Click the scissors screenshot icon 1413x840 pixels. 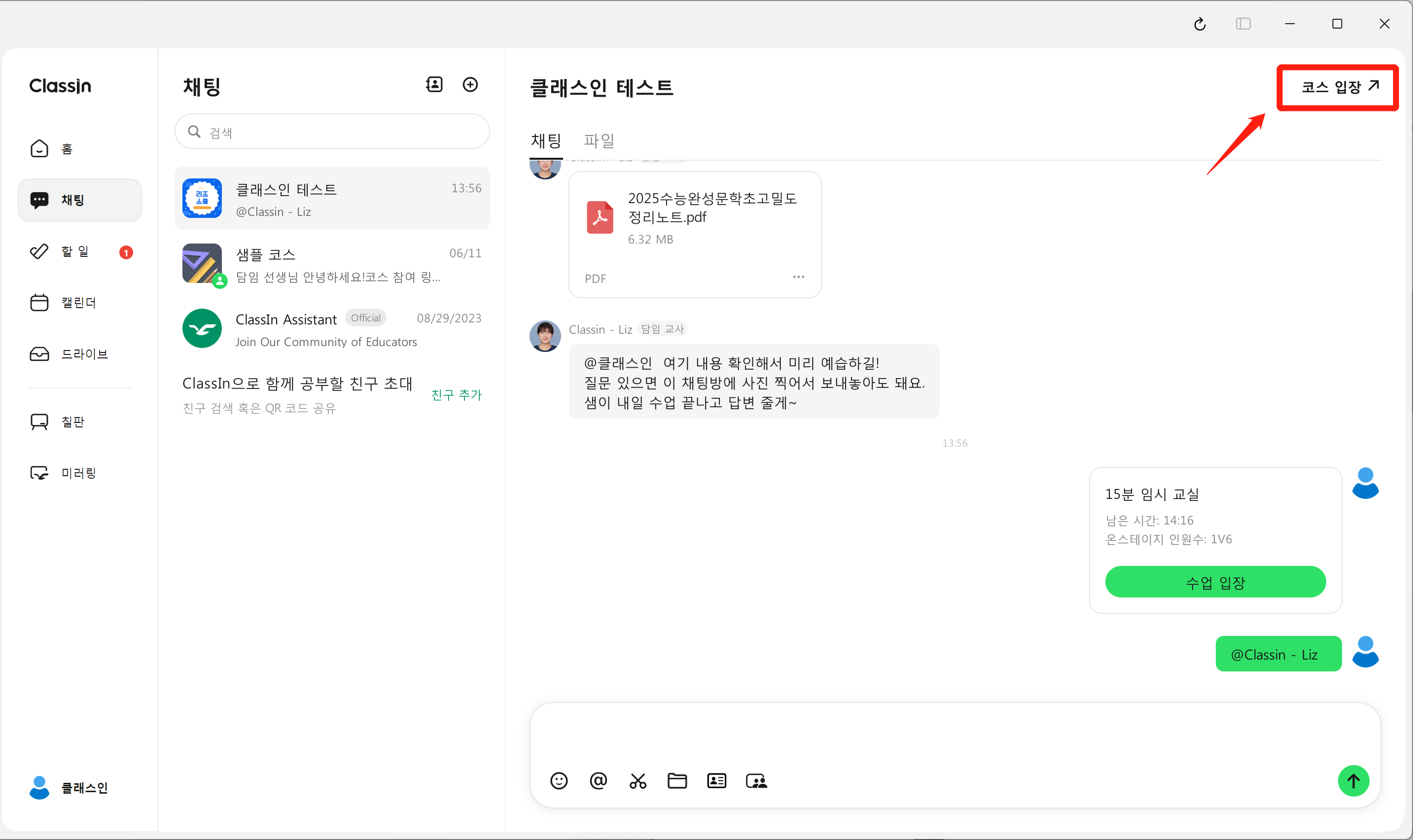(x=638, y=781)
